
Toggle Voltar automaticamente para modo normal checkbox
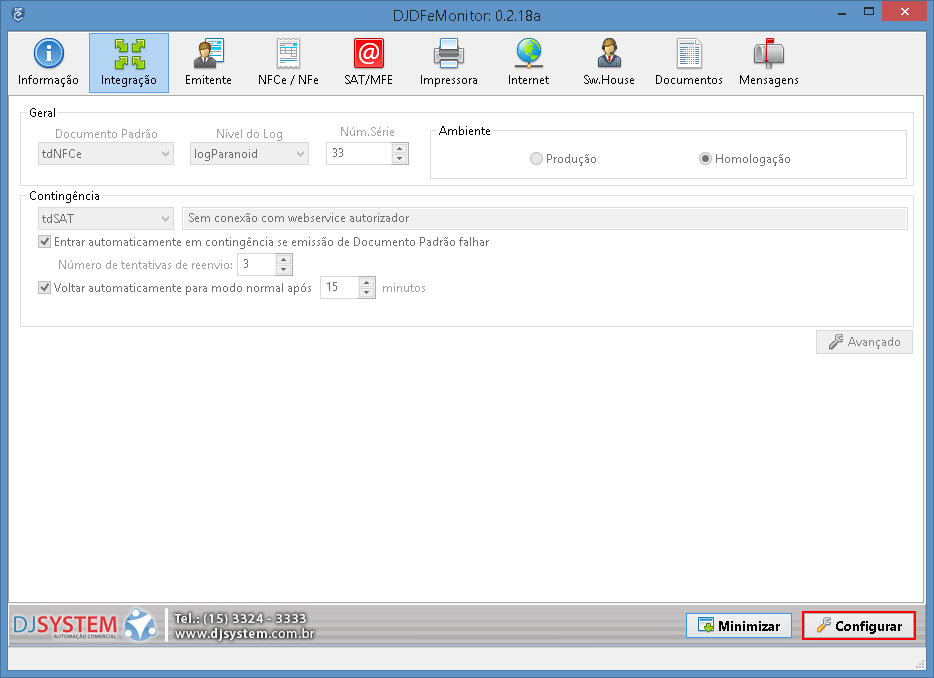[x=45, y=288]
